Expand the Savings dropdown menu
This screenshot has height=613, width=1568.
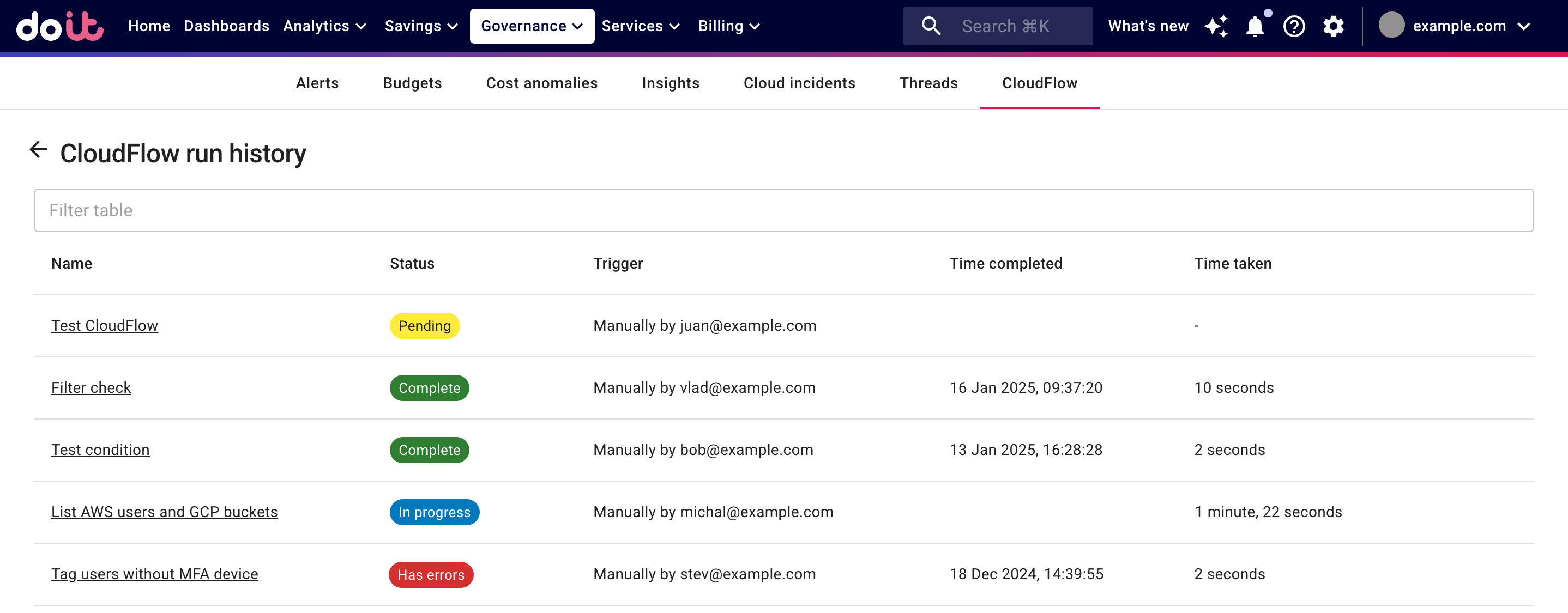pyautogui.click(x=419, y=25)
